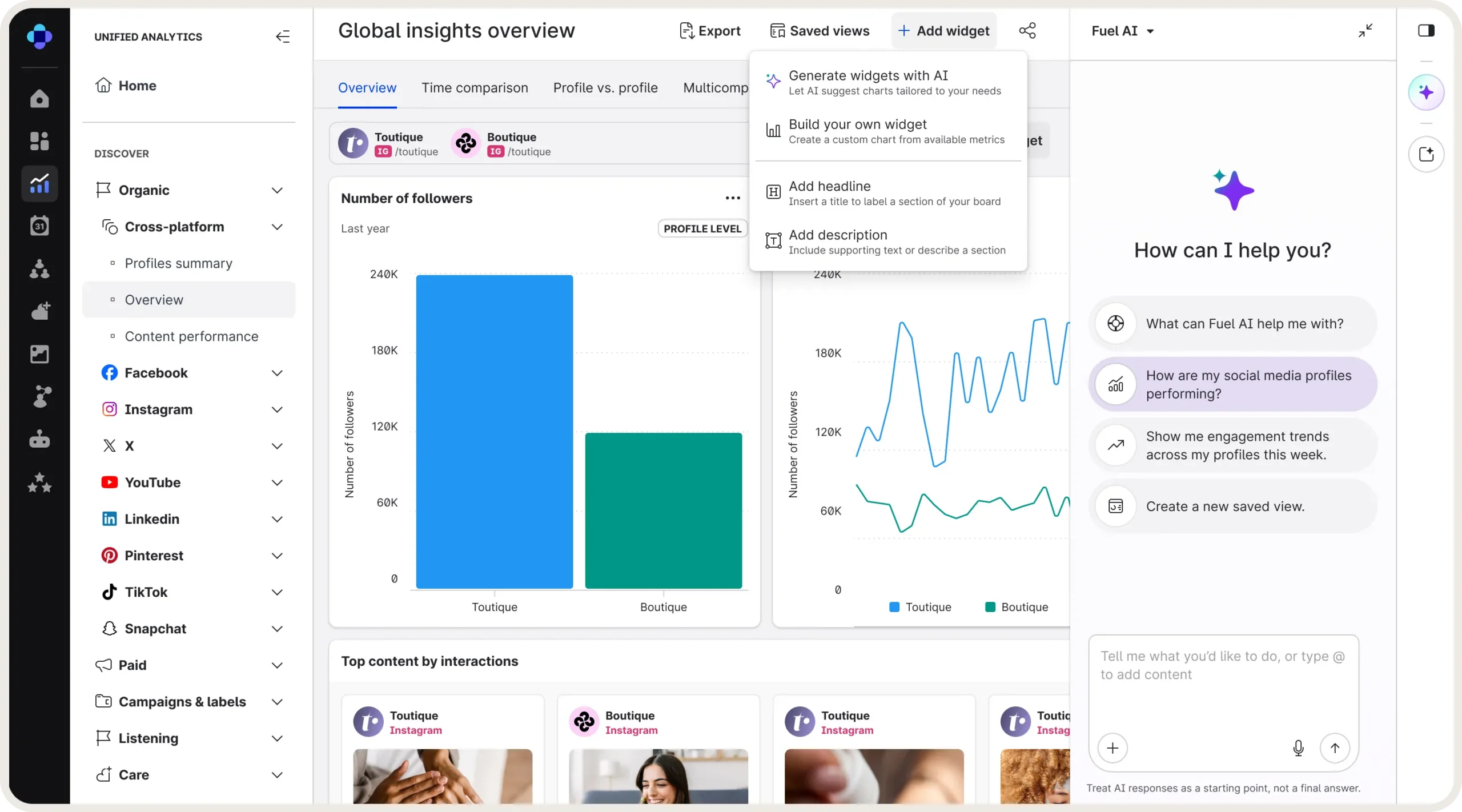Ask what Fuel AI can help with
The height and width of the screenshot is (812, 1462).
click(1232, 324)
